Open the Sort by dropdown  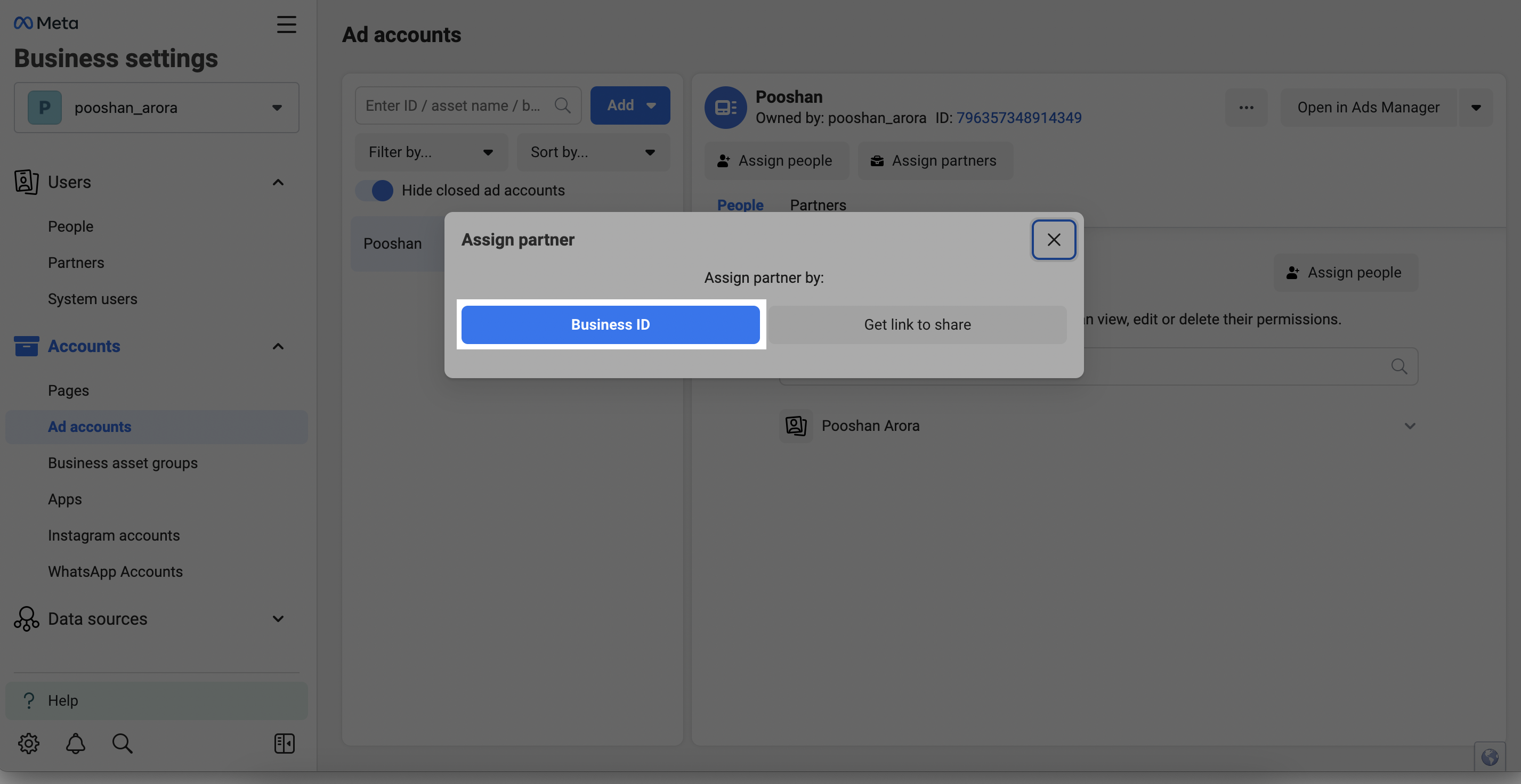593,152
